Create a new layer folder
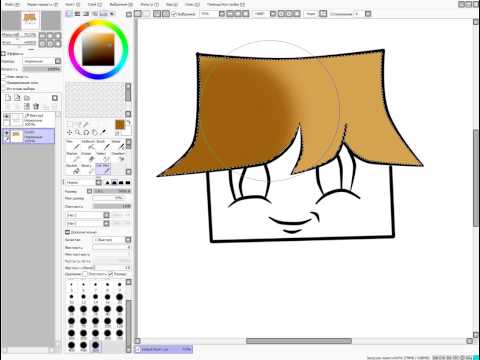Screen dimensions: 480x360 (x=27, y=98)
